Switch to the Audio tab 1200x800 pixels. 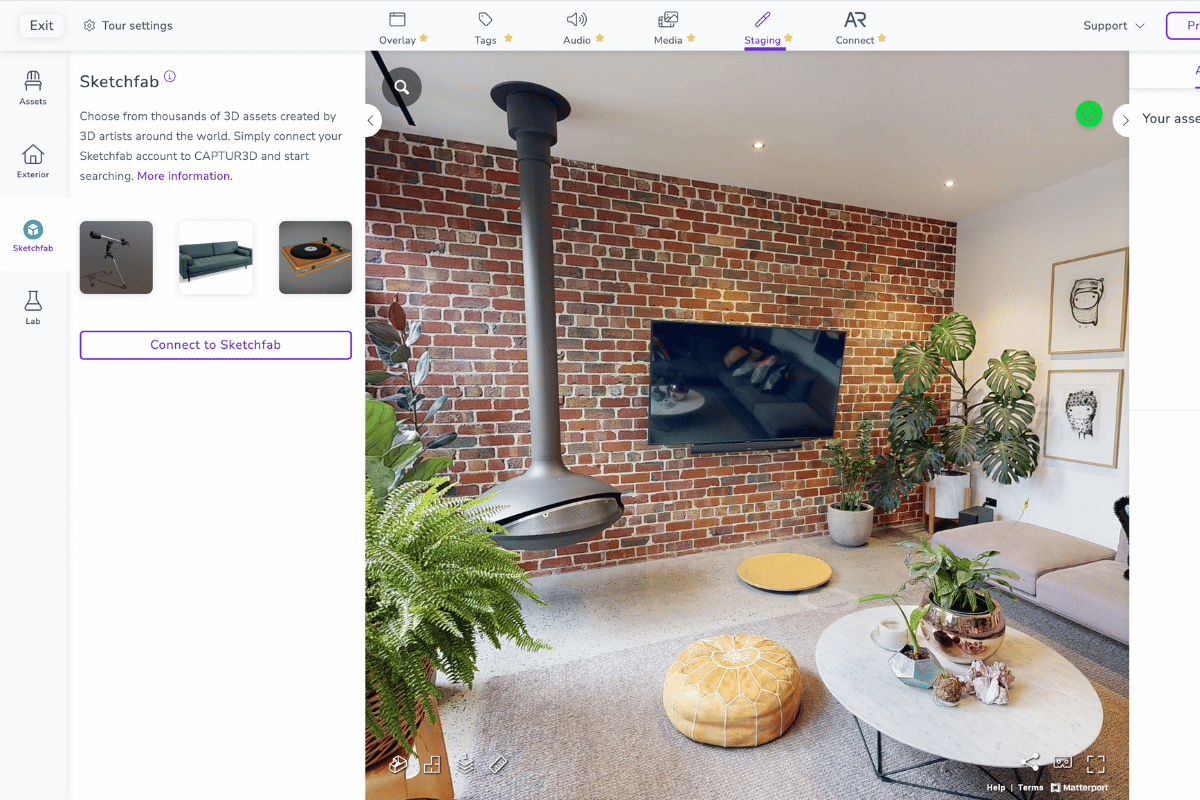click(x=583, y=27)
